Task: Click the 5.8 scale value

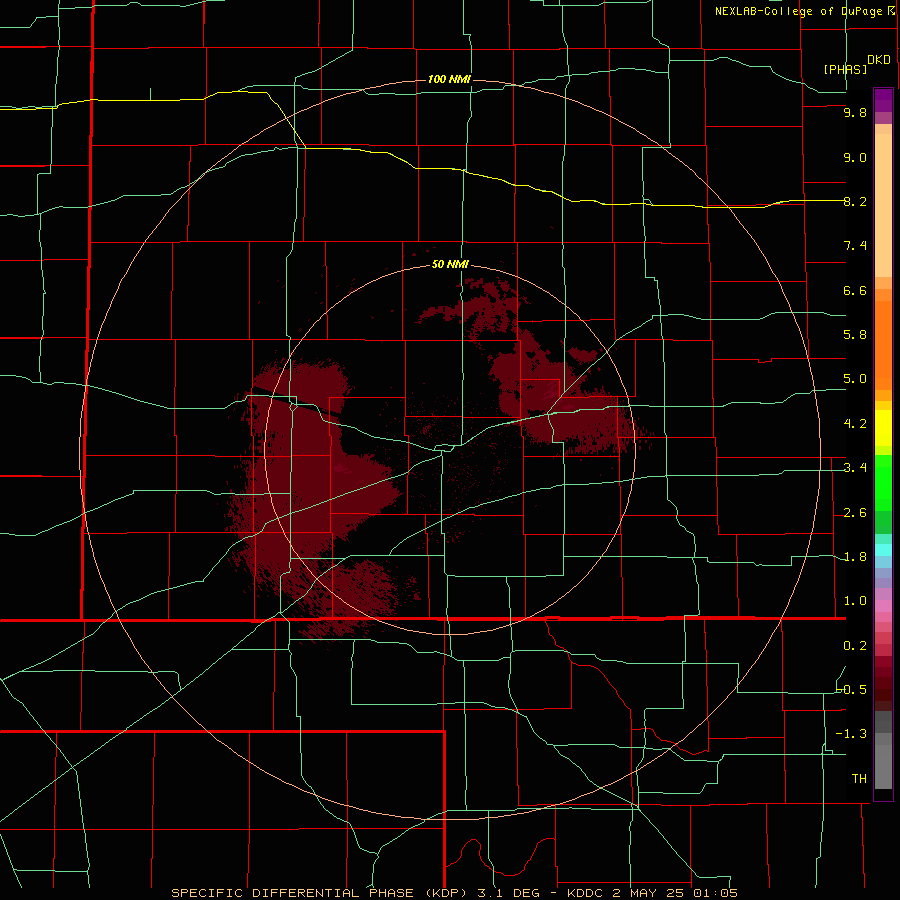Action: [855, 334]
